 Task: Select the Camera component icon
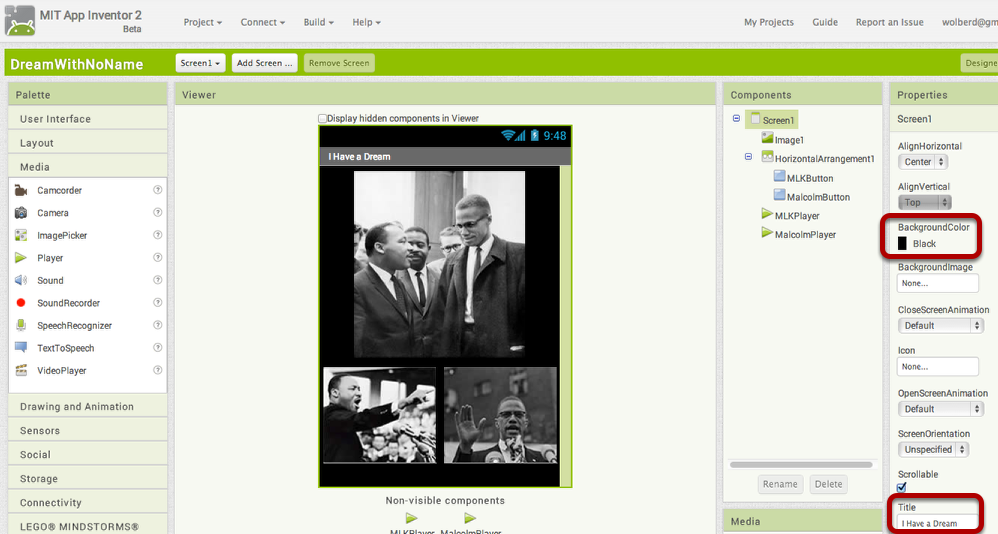(x=21, y=213)
